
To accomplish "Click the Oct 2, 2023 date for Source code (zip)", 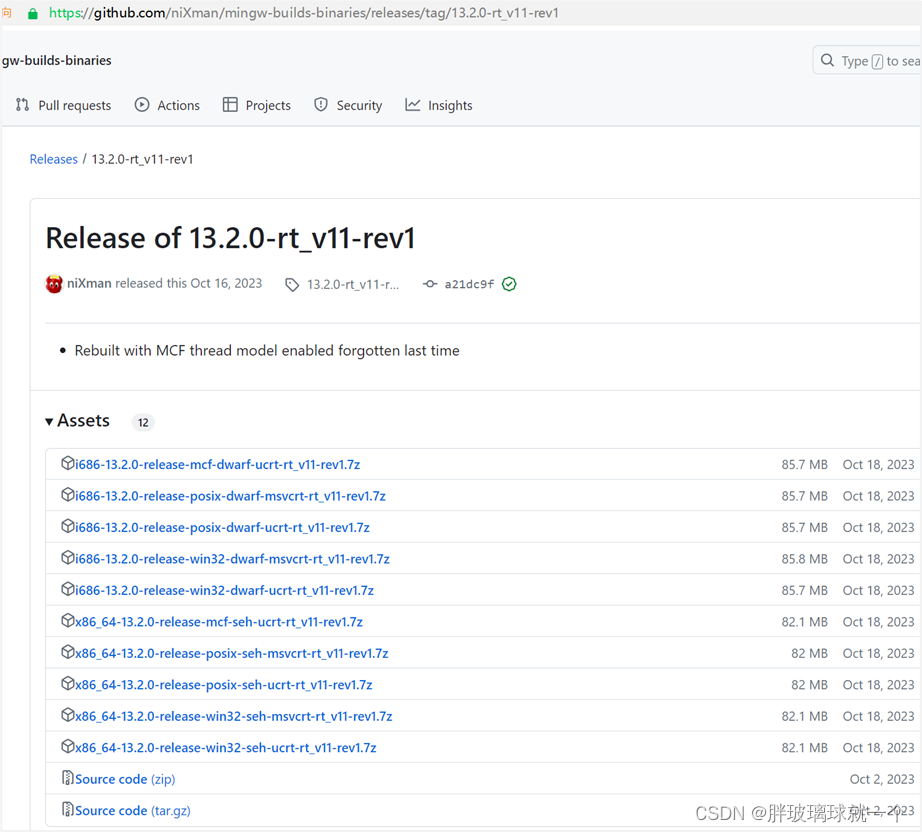I will click(x=882, y=779).
